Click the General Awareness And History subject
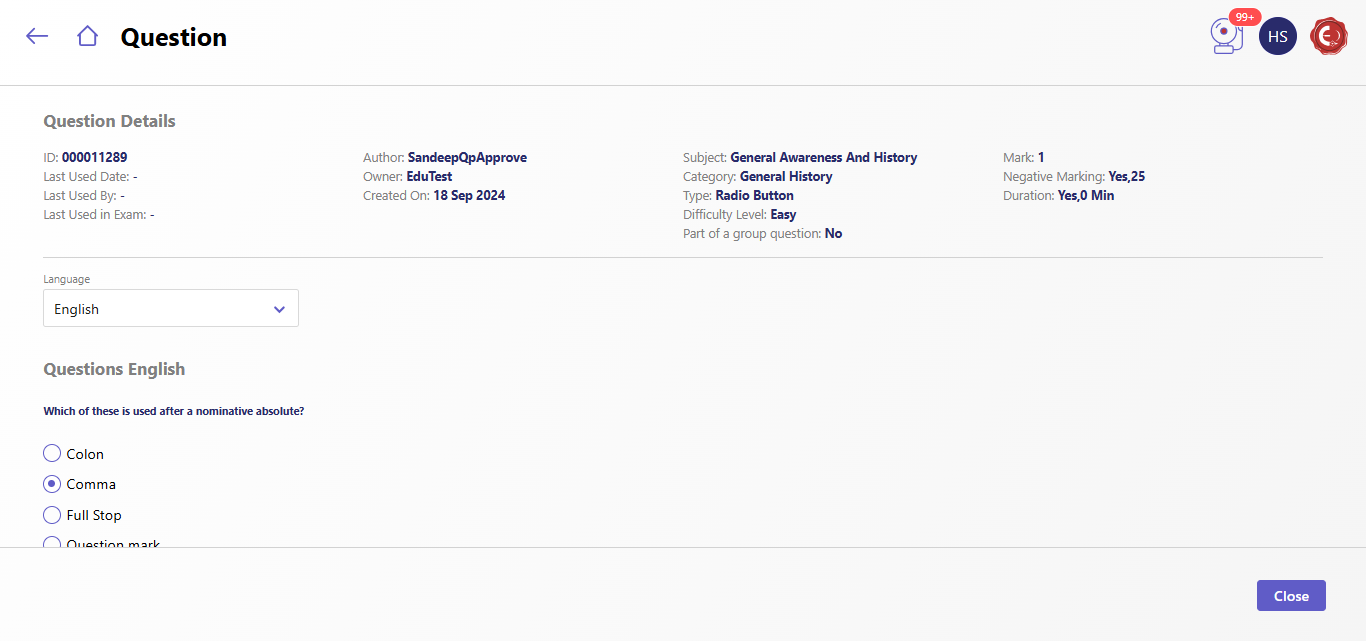The width and height of the screenshot is (1366, 641). point(823,157)
